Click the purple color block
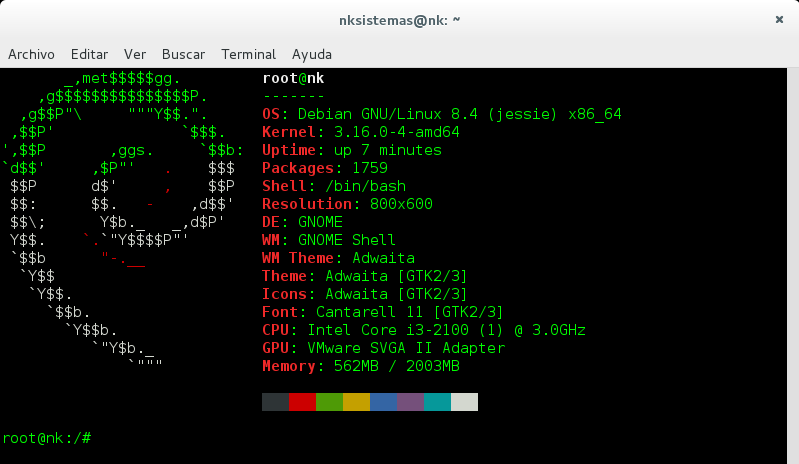 coord(410,402)
